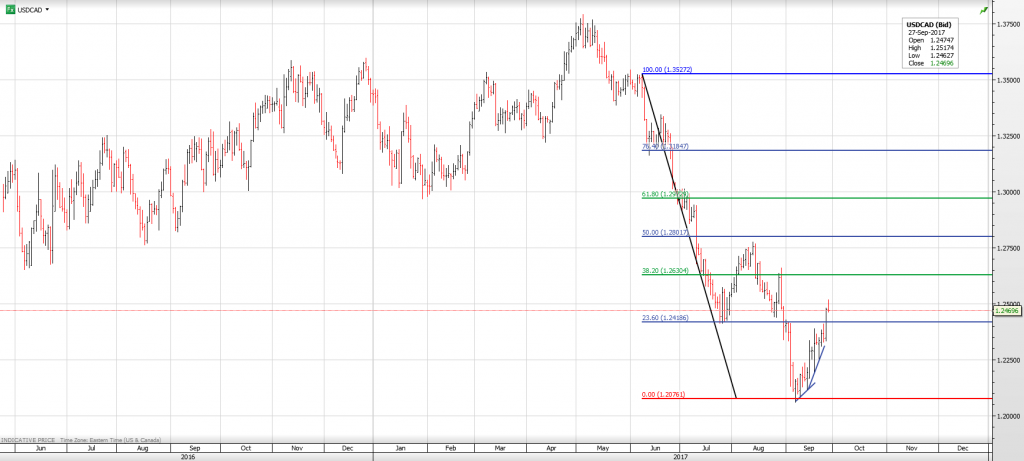Click the 2017 year label on time axis
1024x461 pixels.
679,456
